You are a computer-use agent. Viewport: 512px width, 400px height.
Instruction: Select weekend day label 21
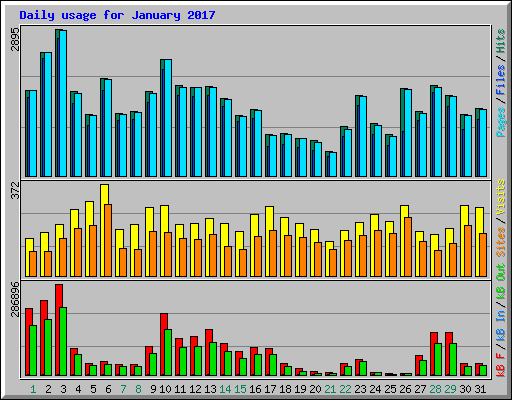click(x=330, y=389)
